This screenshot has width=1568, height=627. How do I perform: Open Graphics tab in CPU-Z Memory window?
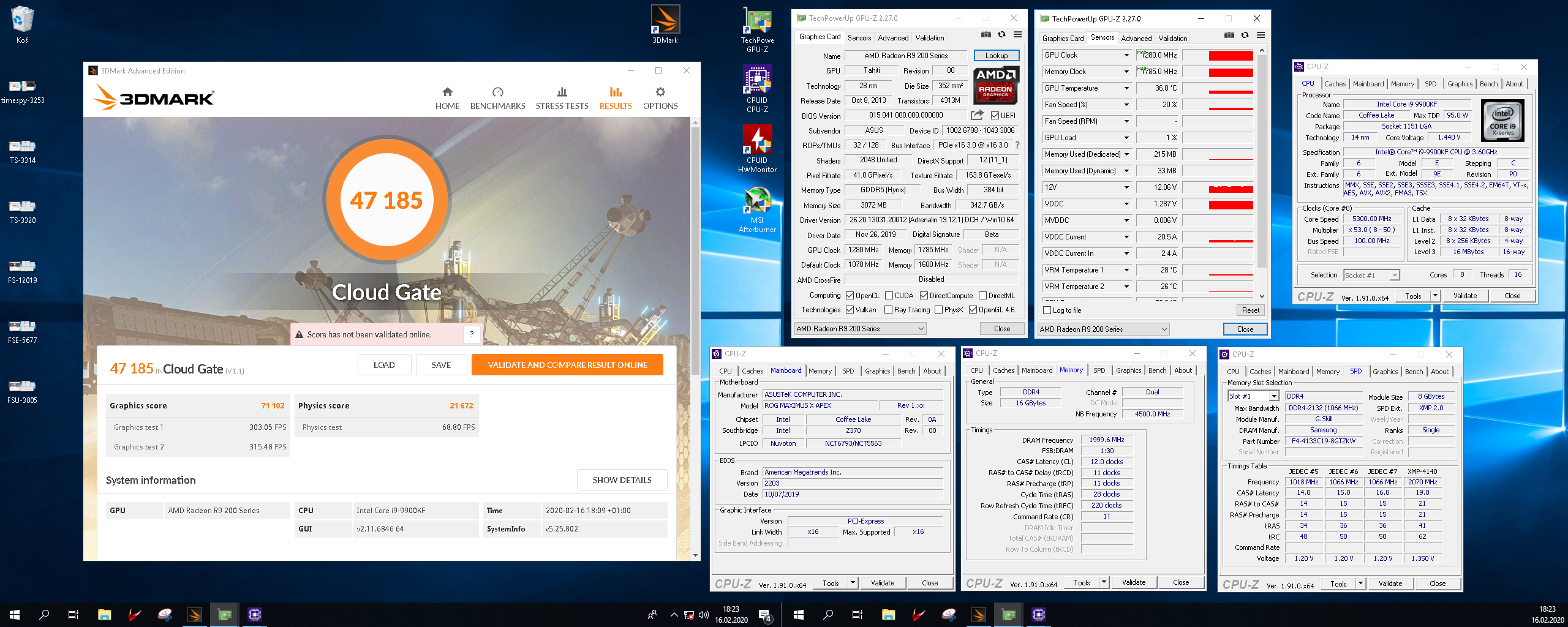pos(1128,370)
